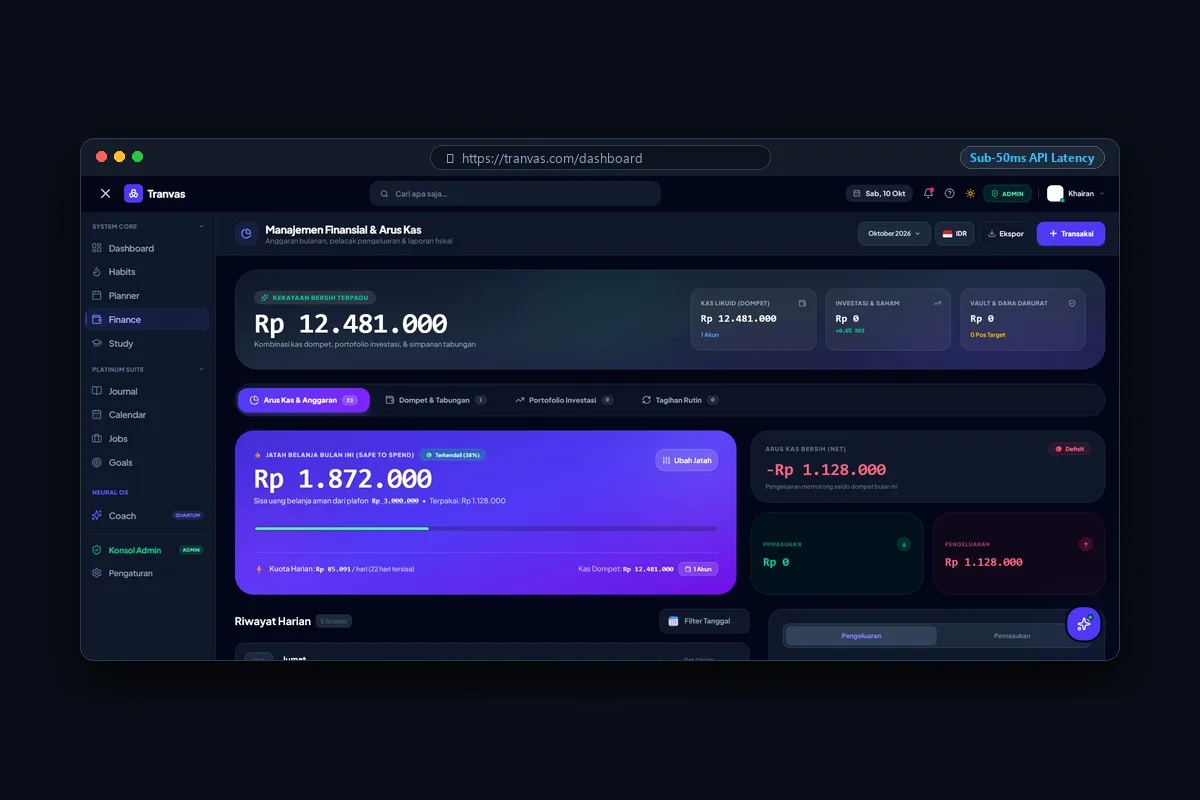Open the Filter Tanggal button

(704, 621)
